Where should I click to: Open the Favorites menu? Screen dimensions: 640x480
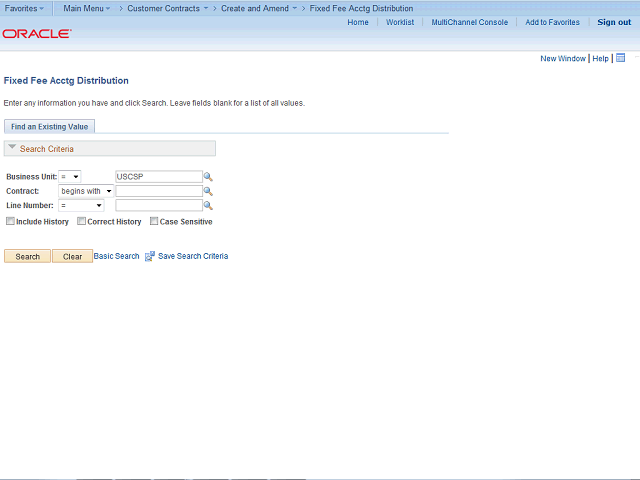tap(24, 8)
